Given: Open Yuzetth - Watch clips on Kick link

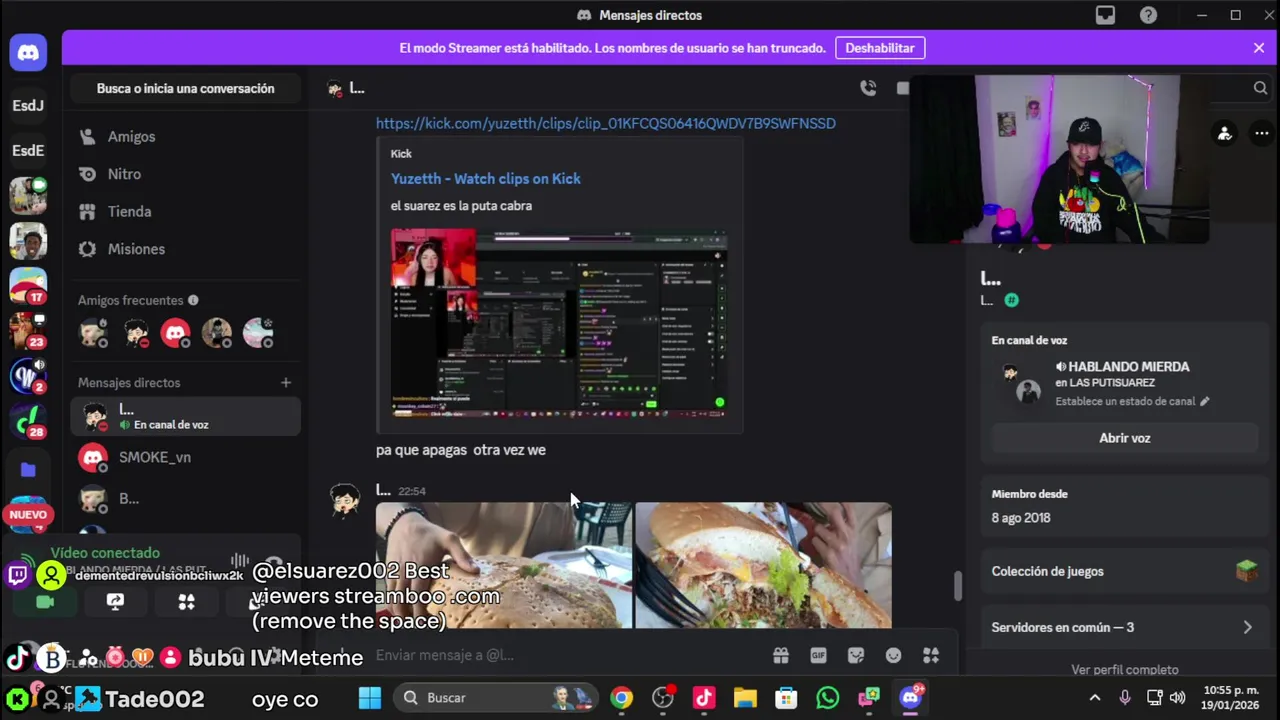Looking at the screenshot, I should click(486, 178).
